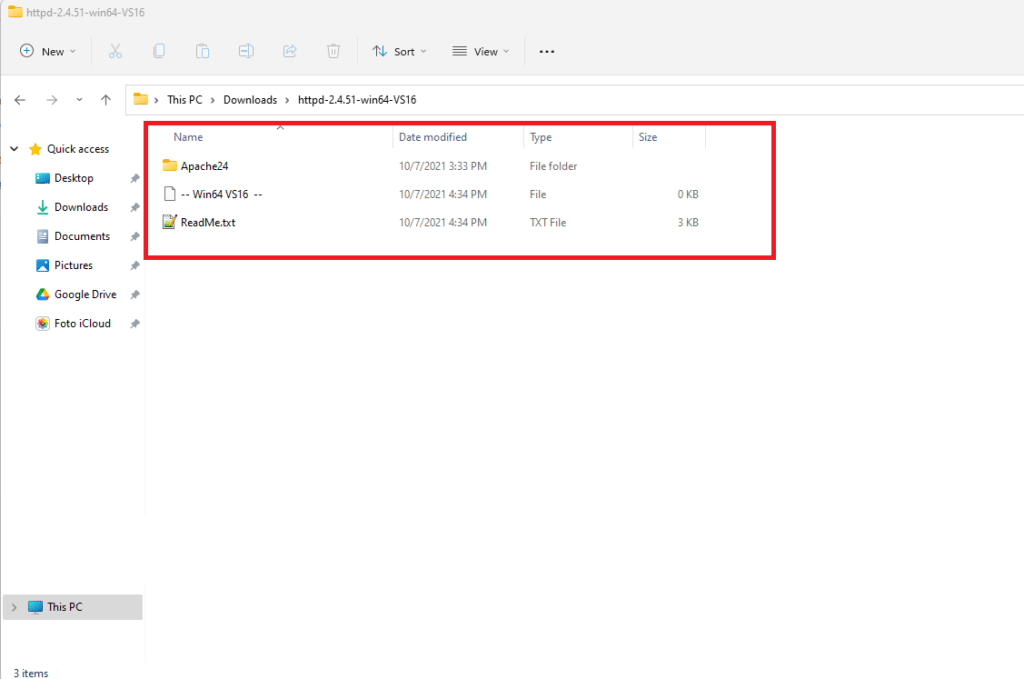
Task: Navigate to Downloads breadcrumb
Action: (250, 100)
